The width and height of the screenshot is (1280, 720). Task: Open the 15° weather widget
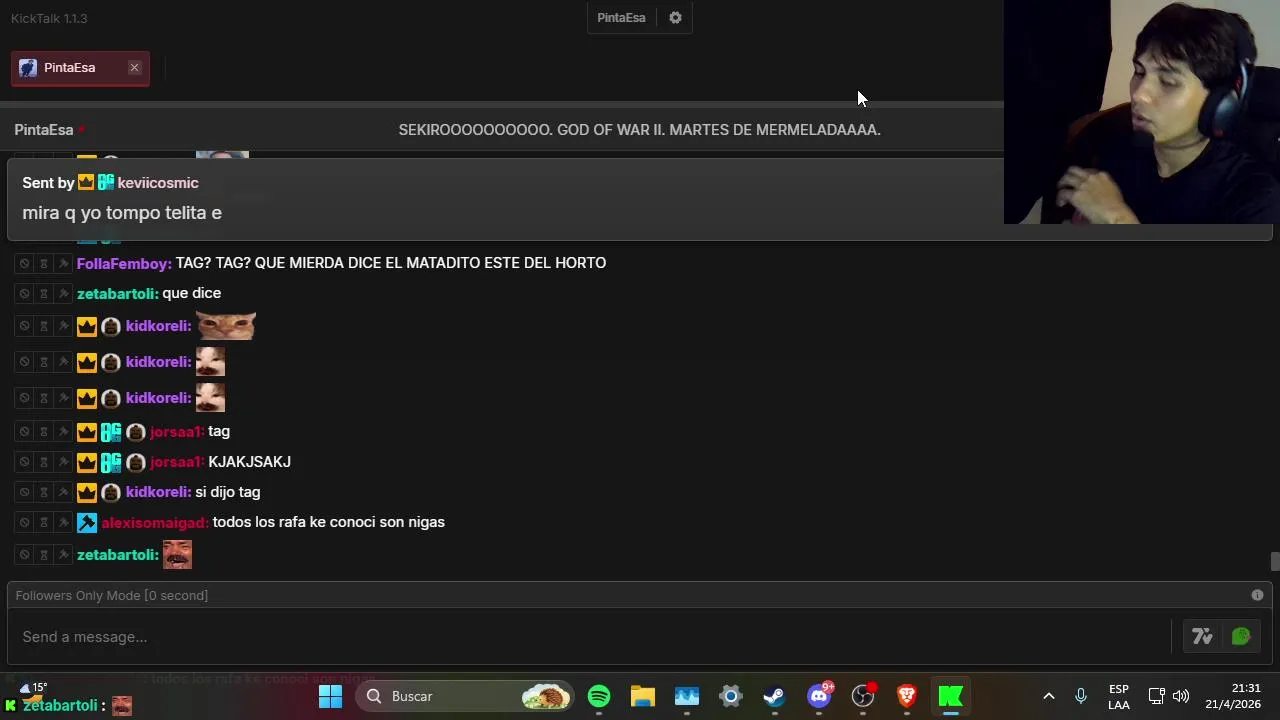[x=34, y=688]
